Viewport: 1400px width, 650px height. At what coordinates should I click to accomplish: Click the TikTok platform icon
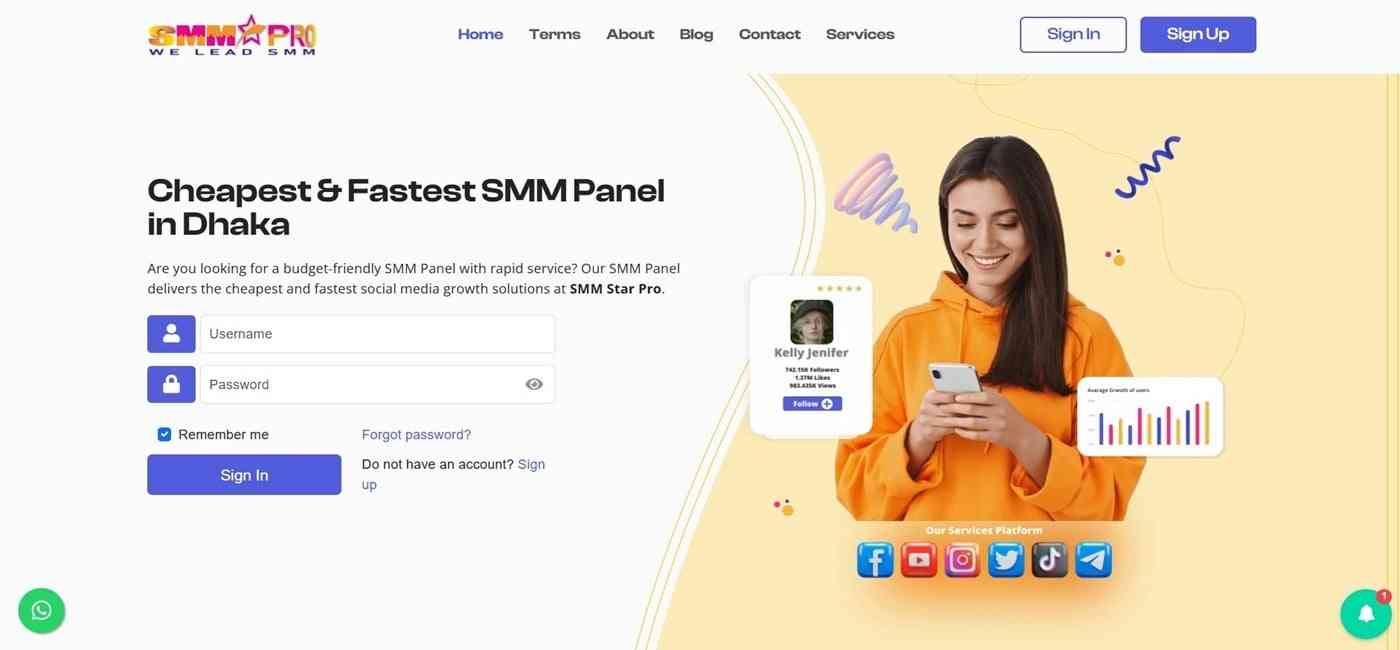coord(1050,560)
